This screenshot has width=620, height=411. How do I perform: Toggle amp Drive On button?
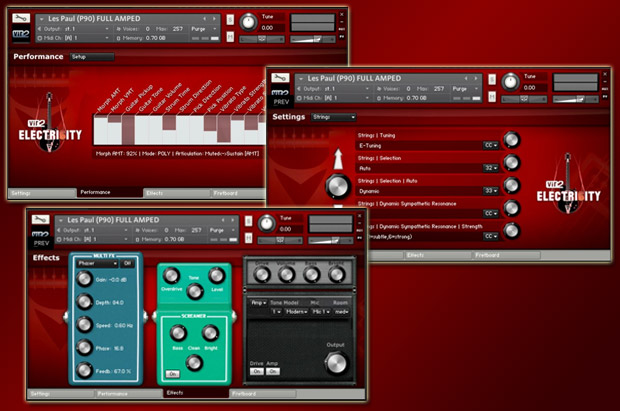pos(257,371)
